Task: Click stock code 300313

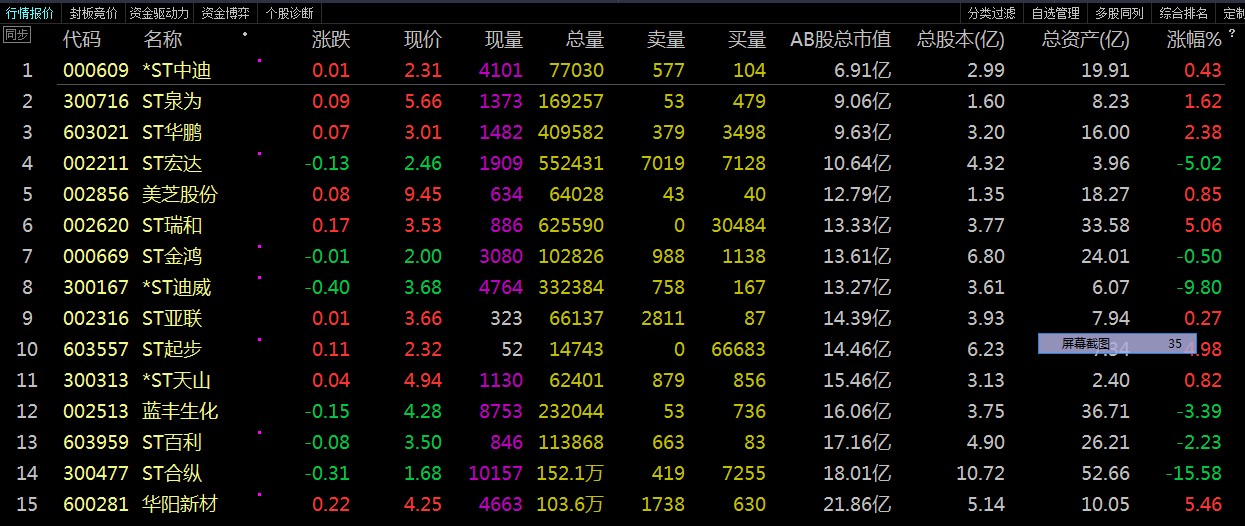Action: [96, 381]
